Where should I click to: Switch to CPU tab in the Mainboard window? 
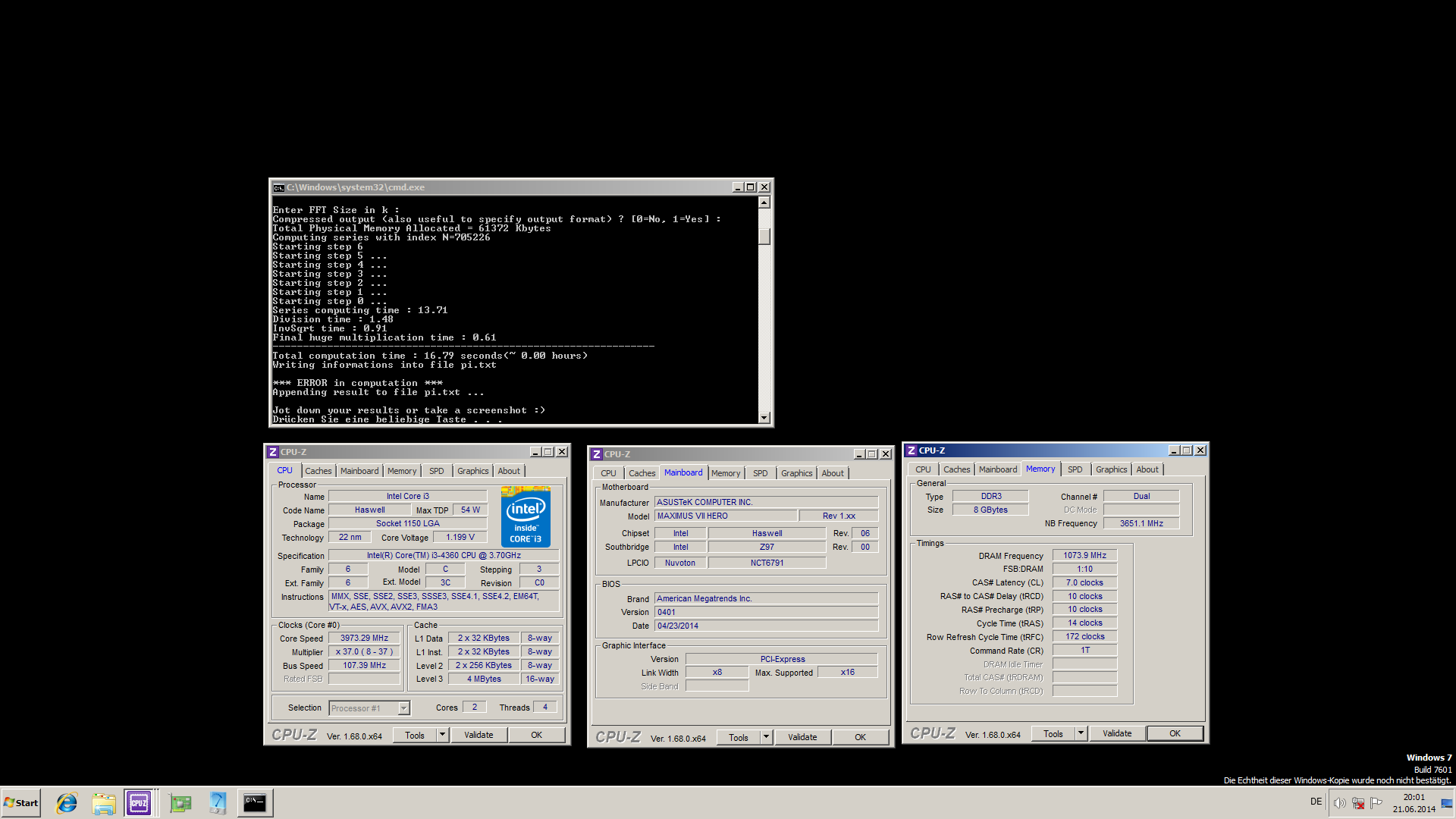pyautogui.click(x=608, y=473)
